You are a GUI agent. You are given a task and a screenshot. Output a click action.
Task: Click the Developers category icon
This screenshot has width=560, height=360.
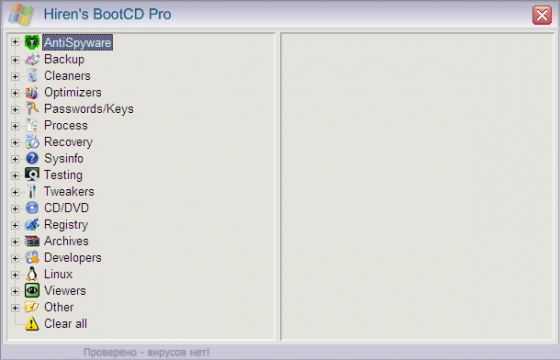(x=32, y=258)
